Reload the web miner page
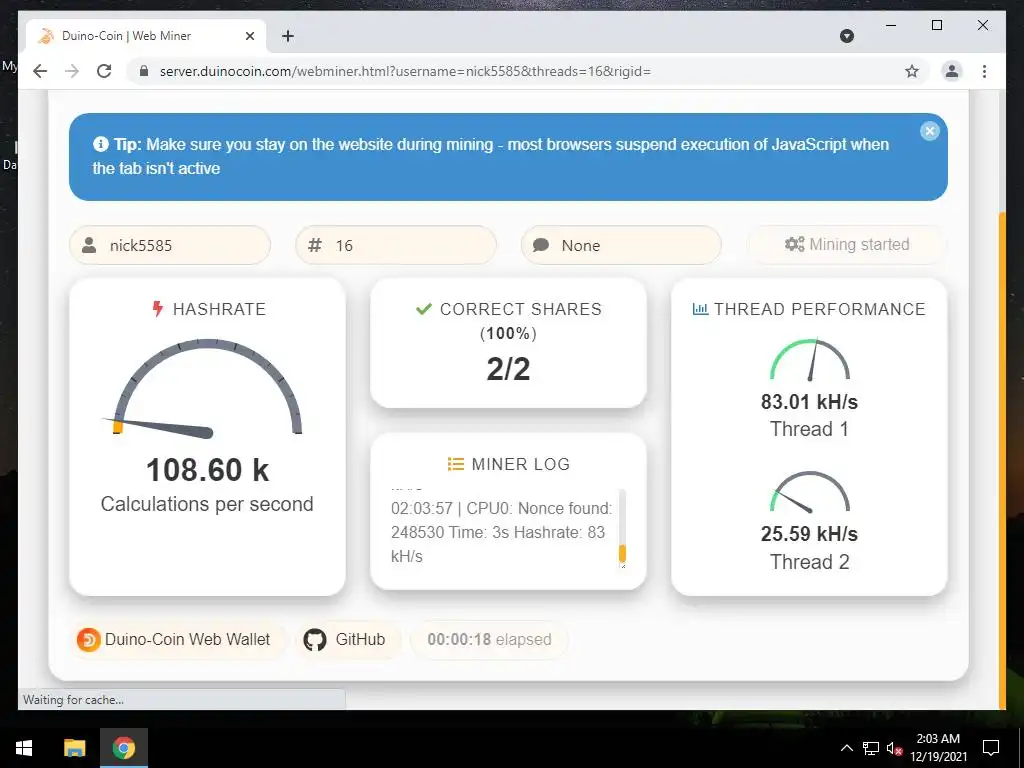Image resolution: width=1024 pixels, height=768 pixels. (x=104, y=71)
